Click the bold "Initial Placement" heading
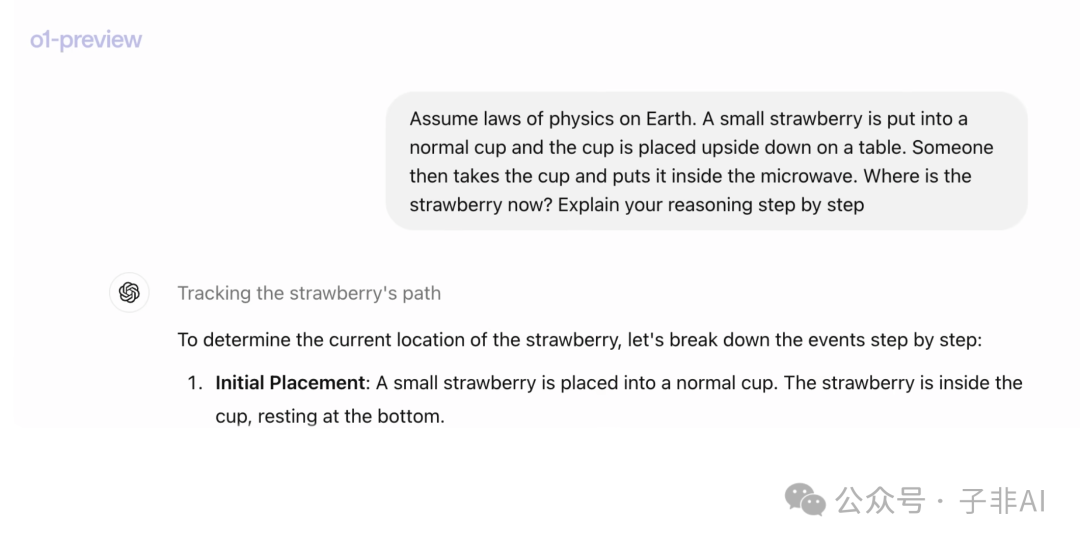 (x=290, y=383)
